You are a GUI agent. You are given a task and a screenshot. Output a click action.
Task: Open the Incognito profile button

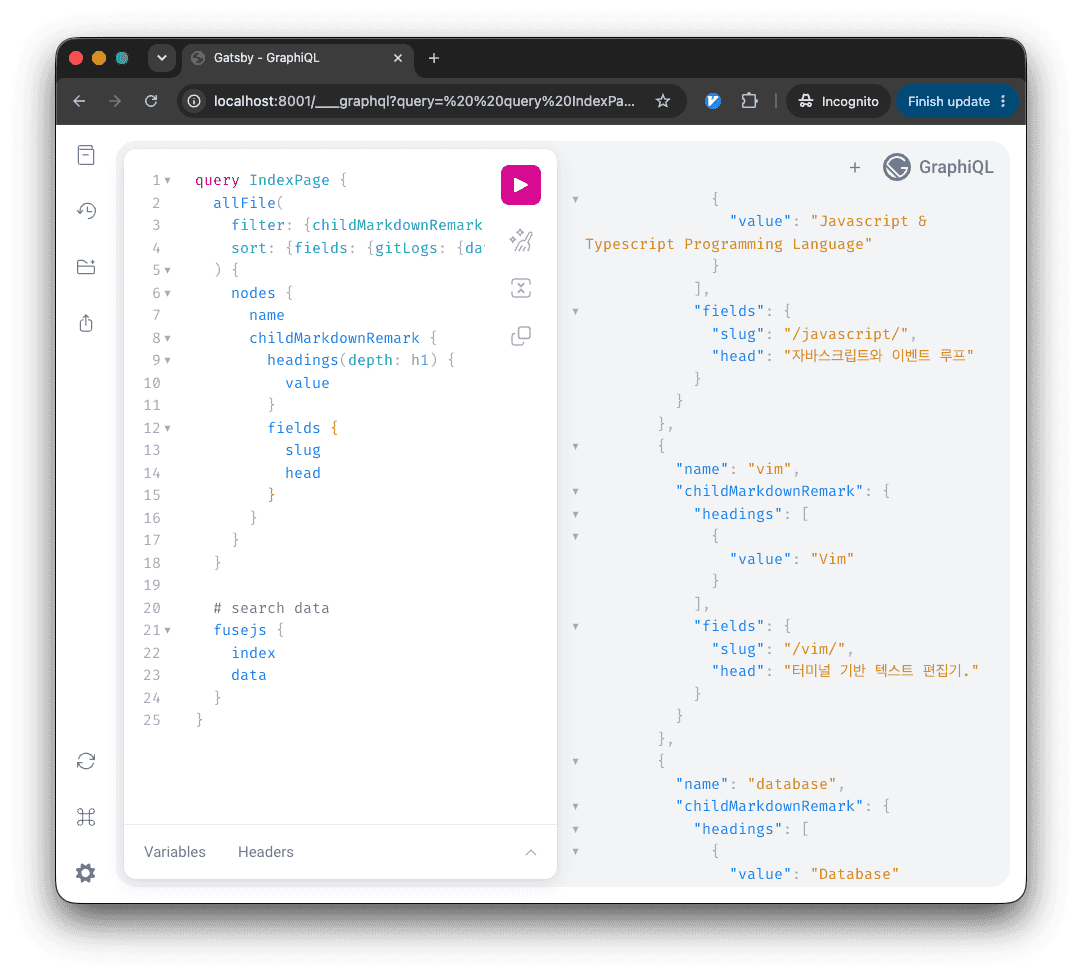coord(838,101)
